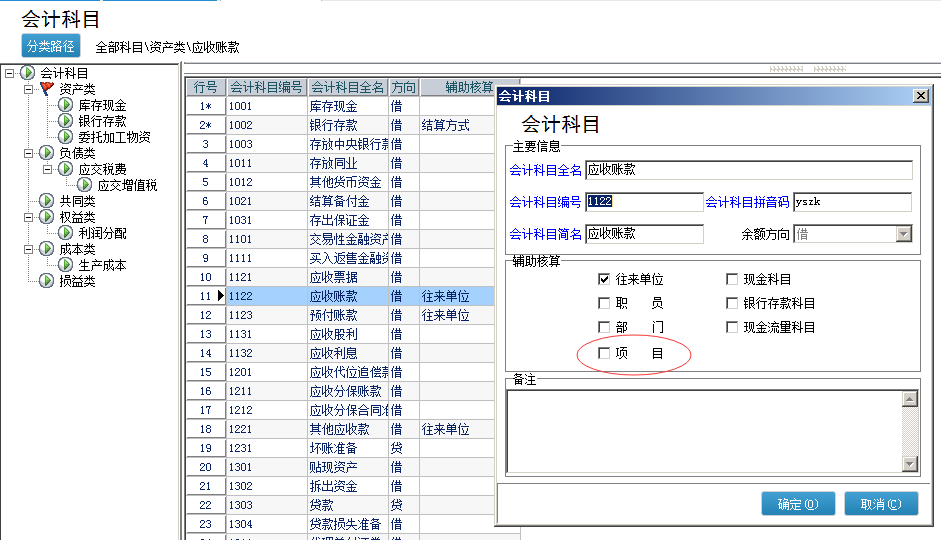Close the 会计科目 dialog
The height and width of the screenshot is (540, 941).
pyautogui.click(x=921, y=96)
